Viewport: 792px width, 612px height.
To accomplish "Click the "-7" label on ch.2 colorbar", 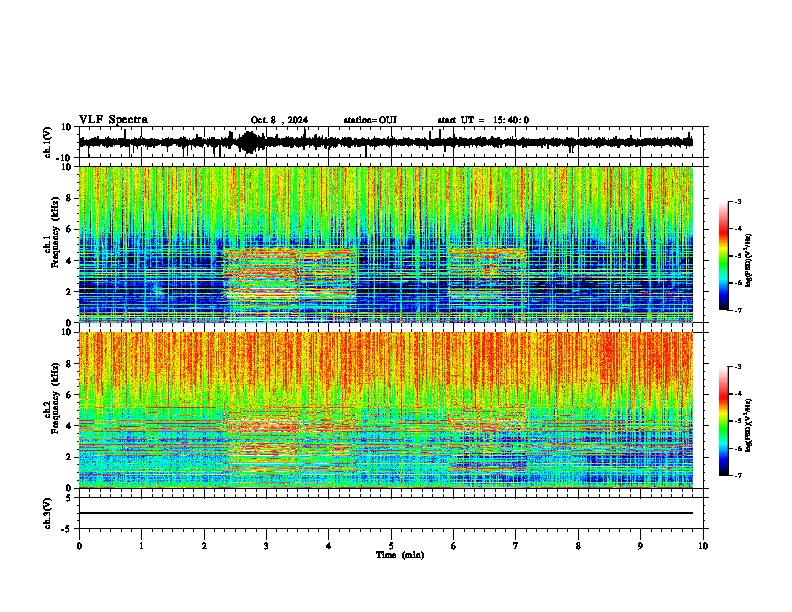I will coord(738,476).
